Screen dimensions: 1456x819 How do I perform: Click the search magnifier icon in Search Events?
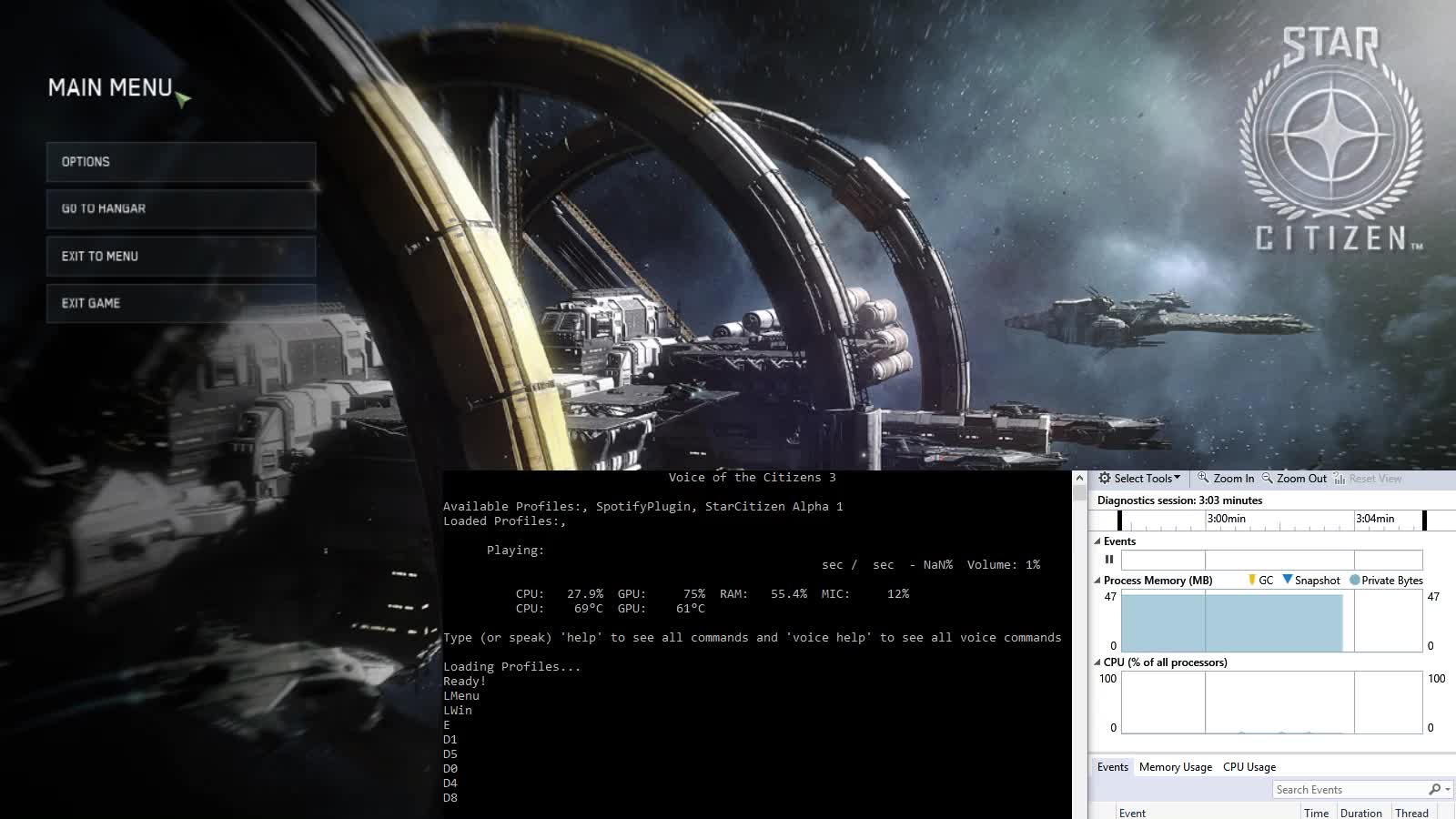tap(1435, 790)
